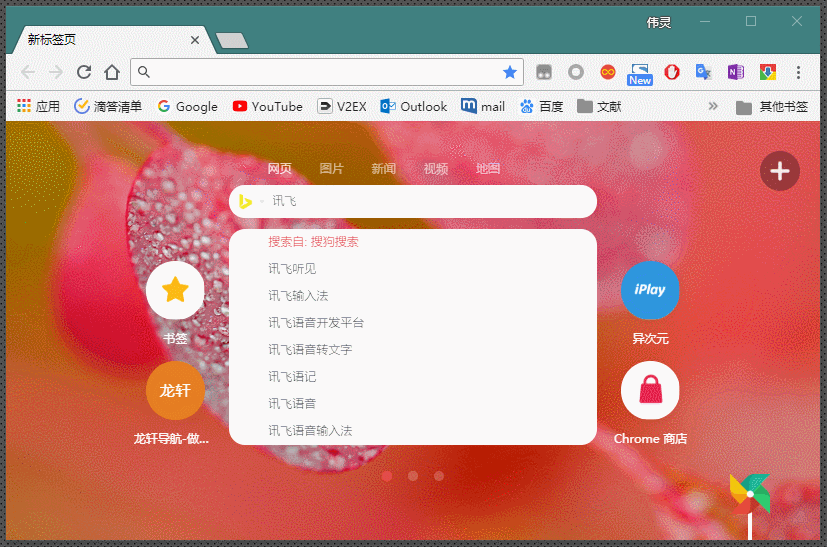
Task: Open the OneNote extension icon
Action: pyautogui.click(x=735, y=72)
